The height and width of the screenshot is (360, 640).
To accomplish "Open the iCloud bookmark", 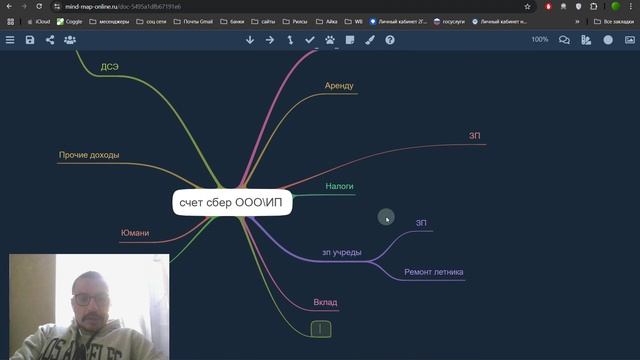I will click(x=39, y=22).
